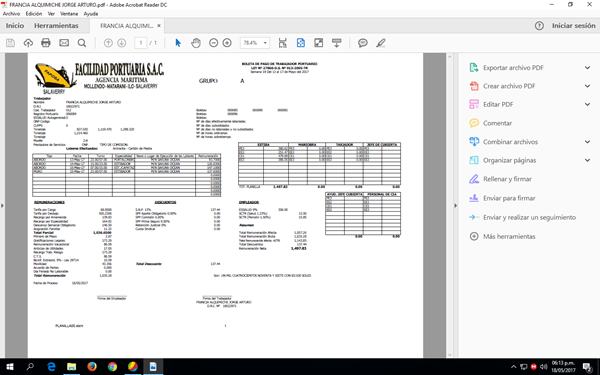This screenshot has height=375, width=600.
Task: Expand the Combinar archivos section
Action: (x=587, y=142)
